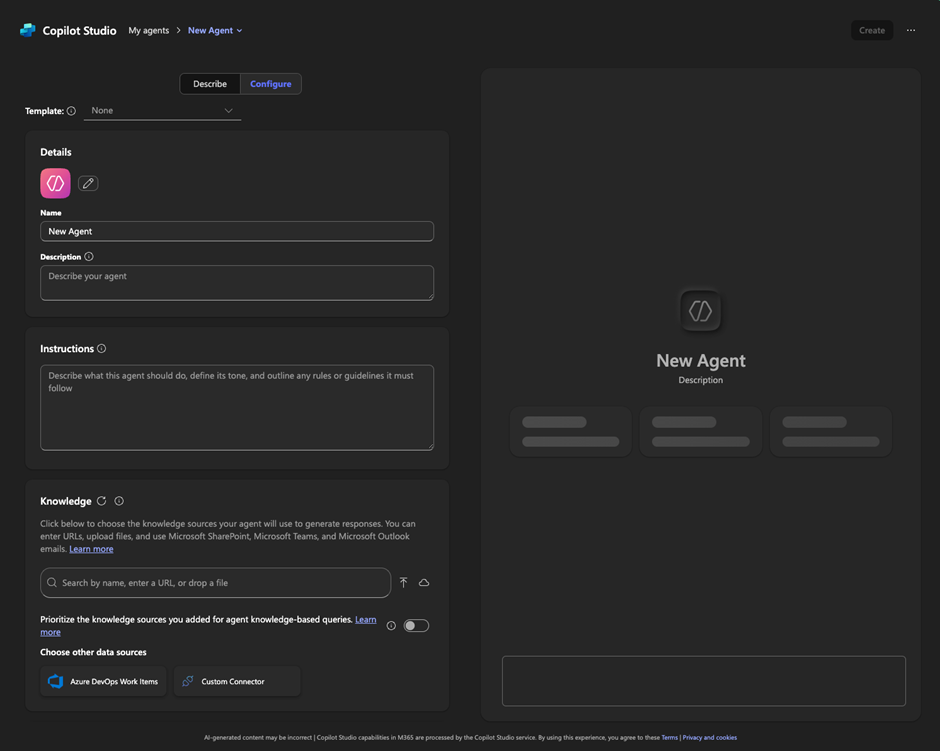940x751 pixels.
Task: Open the info icon next to the prioritize toggle
Action: pos(391,626)
